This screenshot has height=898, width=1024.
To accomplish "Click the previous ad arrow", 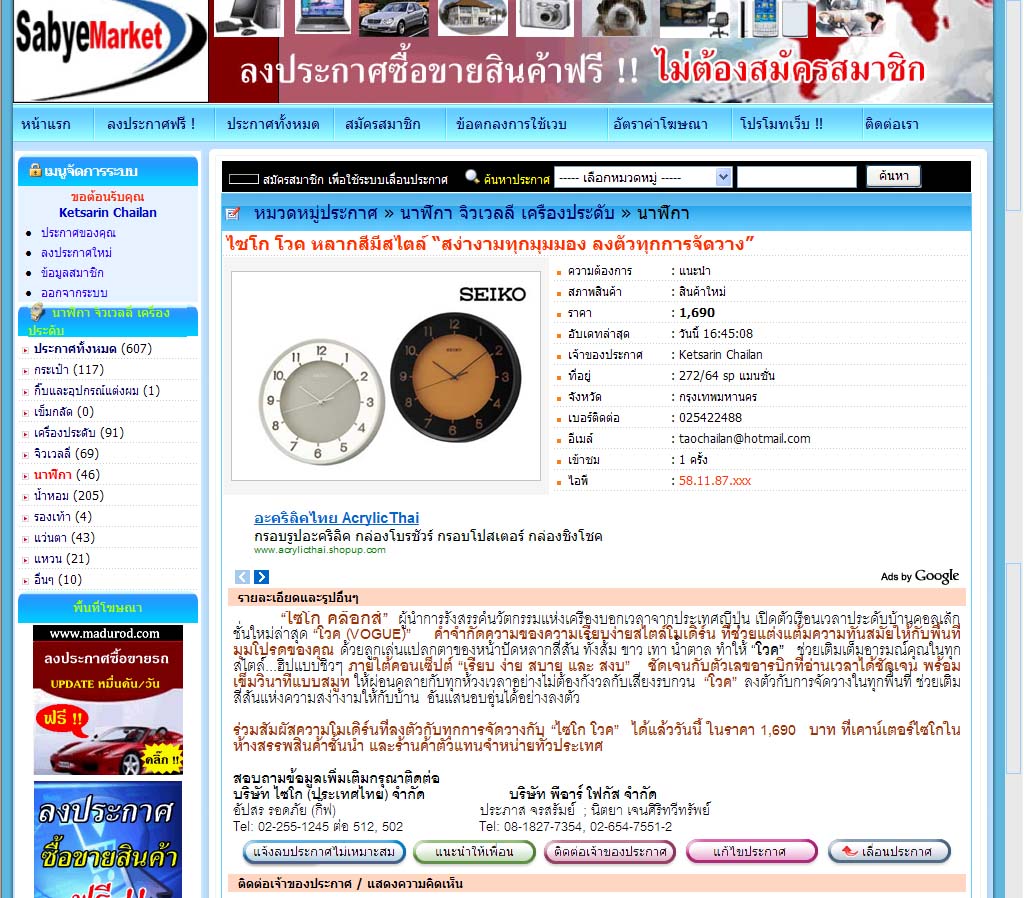I will pyautogui.click(x=242, y=577).
